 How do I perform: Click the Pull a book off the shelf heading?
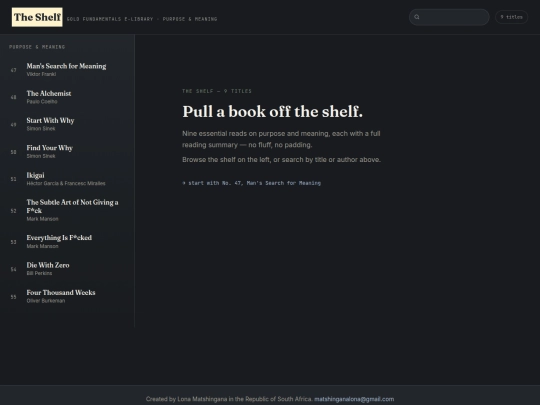[x=272, y=112]
